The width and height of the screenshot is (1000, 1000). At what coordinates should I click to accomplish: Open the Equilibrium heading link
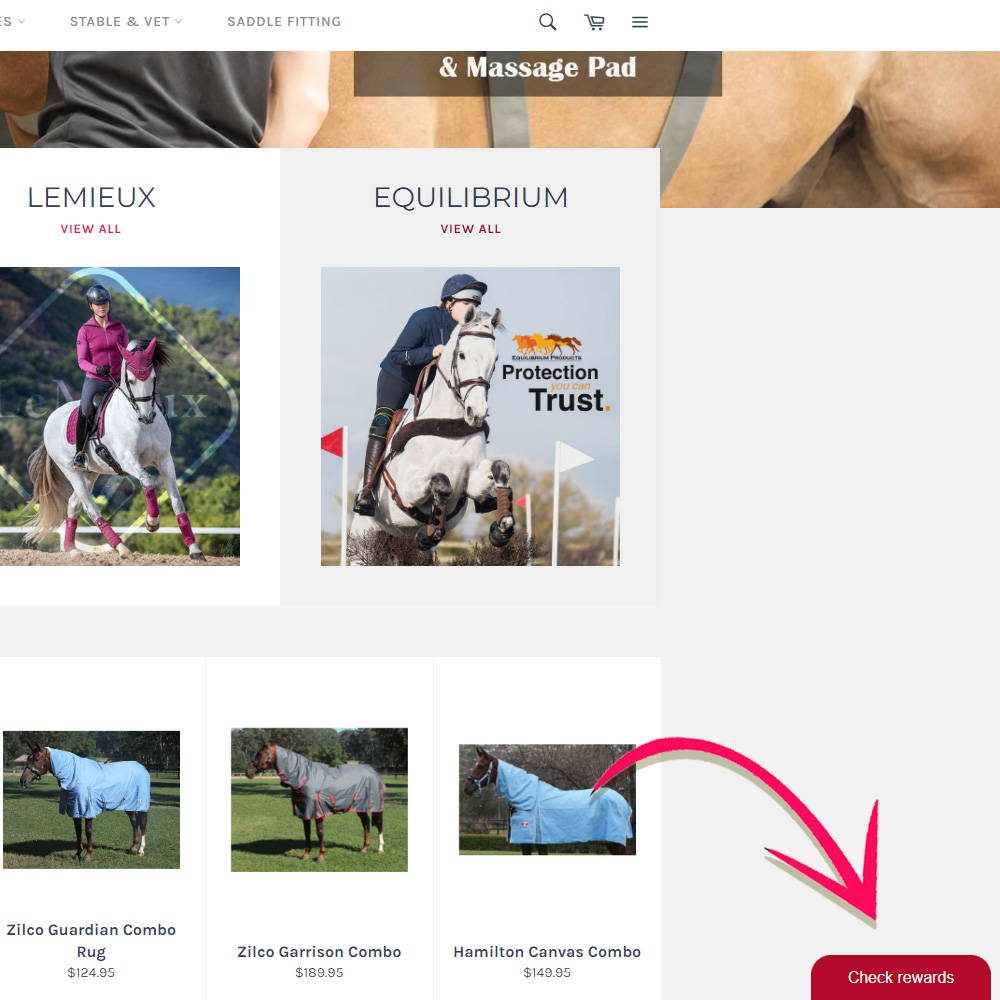pos(471,197)
